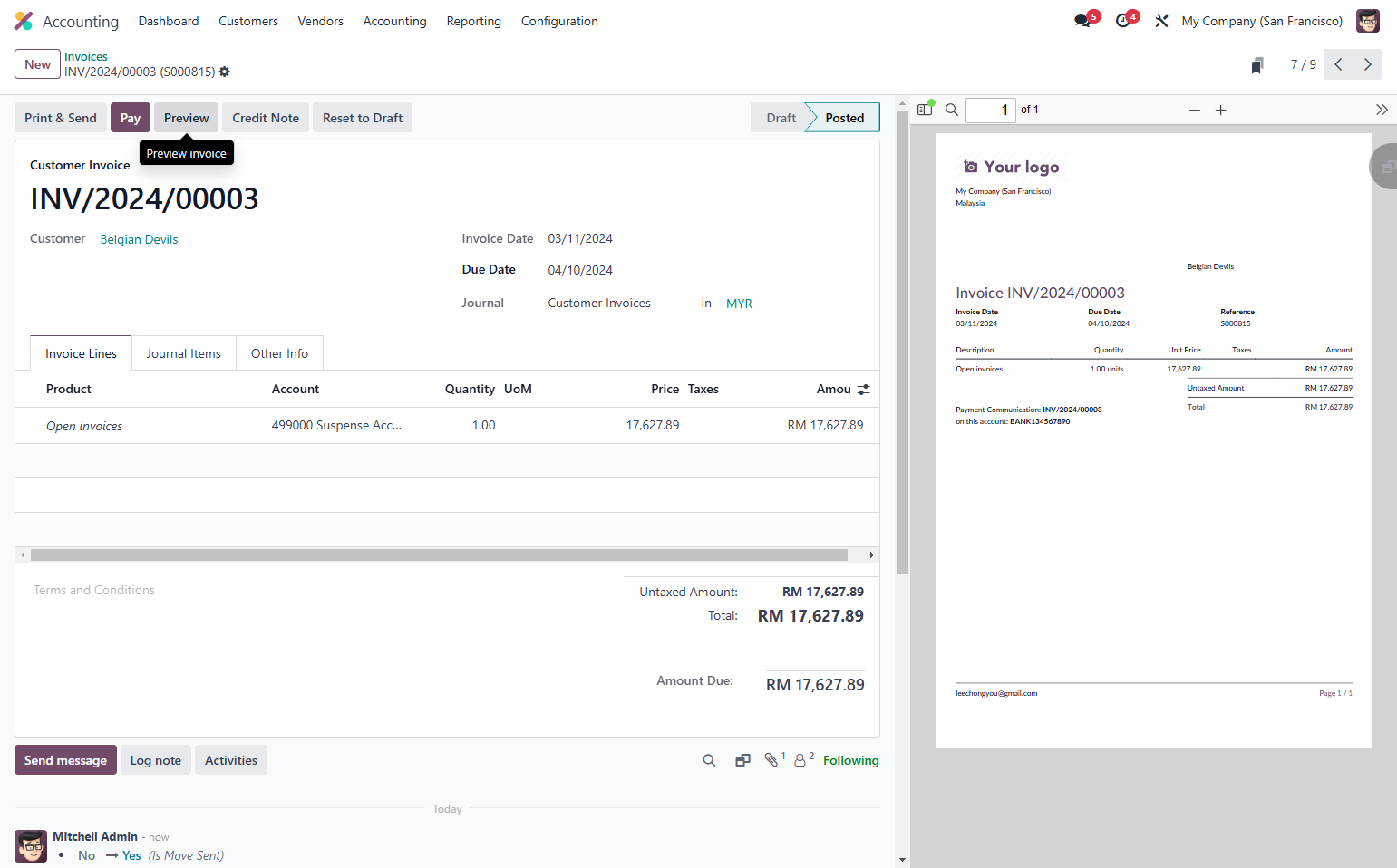Switch to the Journal Items tab
This screenshot has height=868, width=1397.
[x=184, y=353]
